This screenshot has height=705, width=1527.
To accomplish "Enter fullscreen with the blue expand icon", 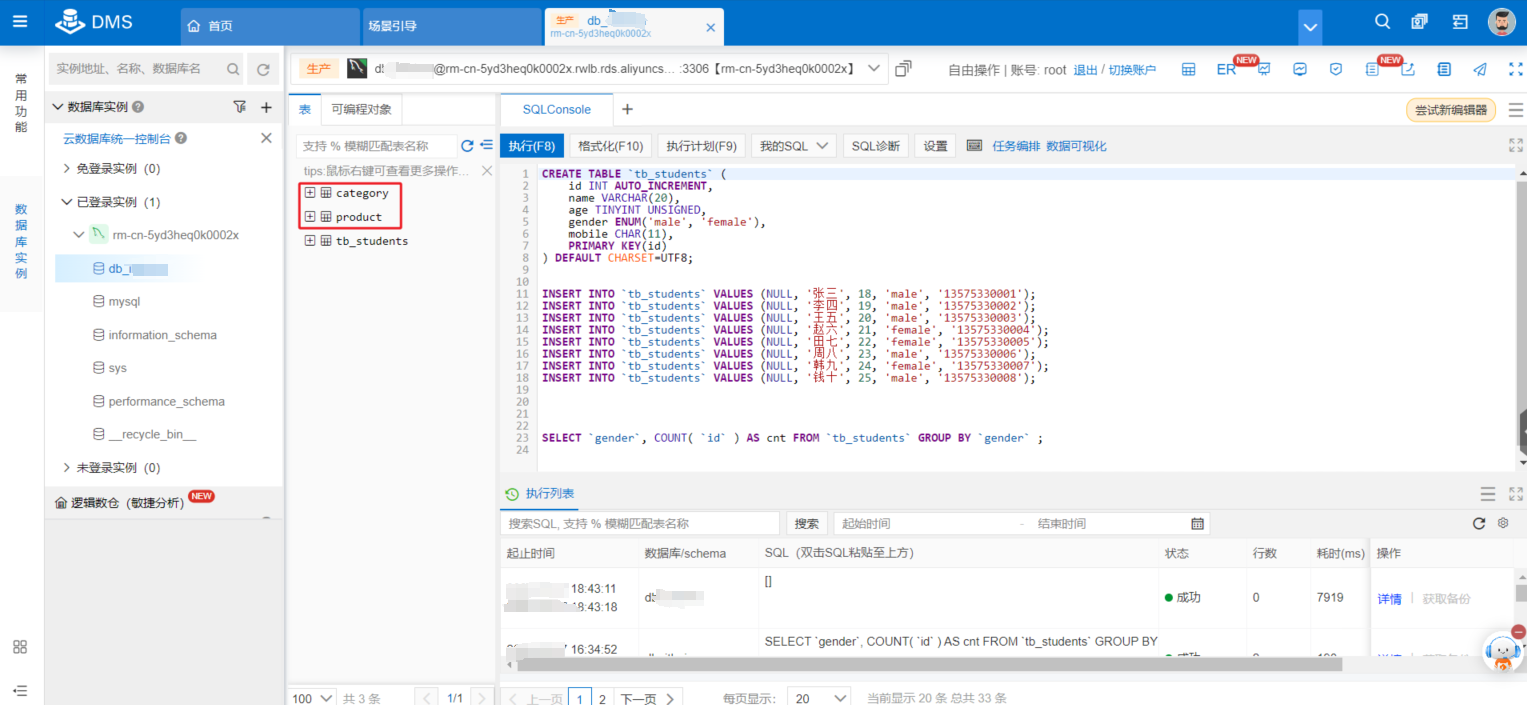I will [x=1515, y=69].
